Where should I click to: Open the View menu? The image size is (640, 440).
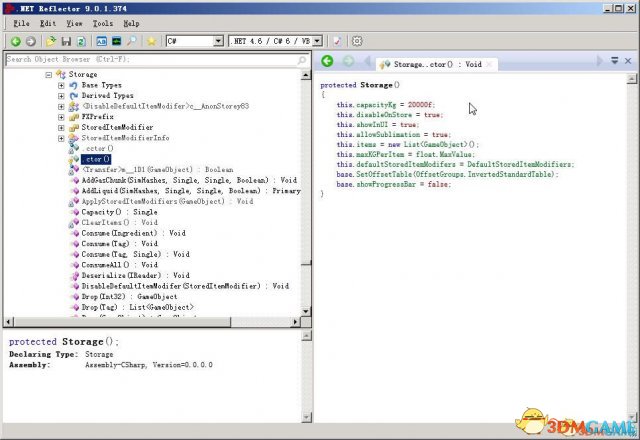[x=74, y=23]
